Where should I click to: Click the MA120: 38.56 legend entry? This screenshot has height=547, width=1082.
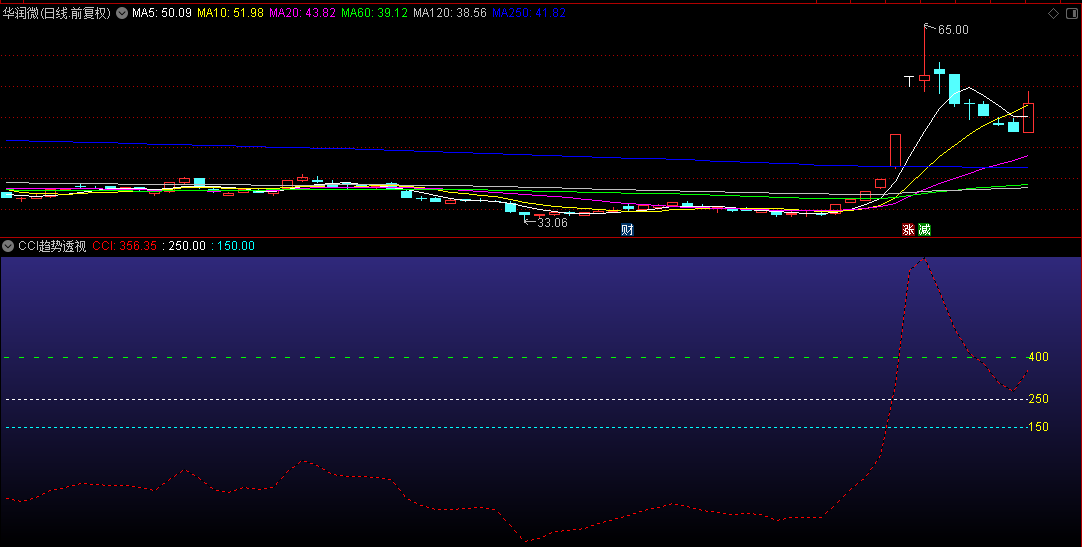tap(449, 13)
